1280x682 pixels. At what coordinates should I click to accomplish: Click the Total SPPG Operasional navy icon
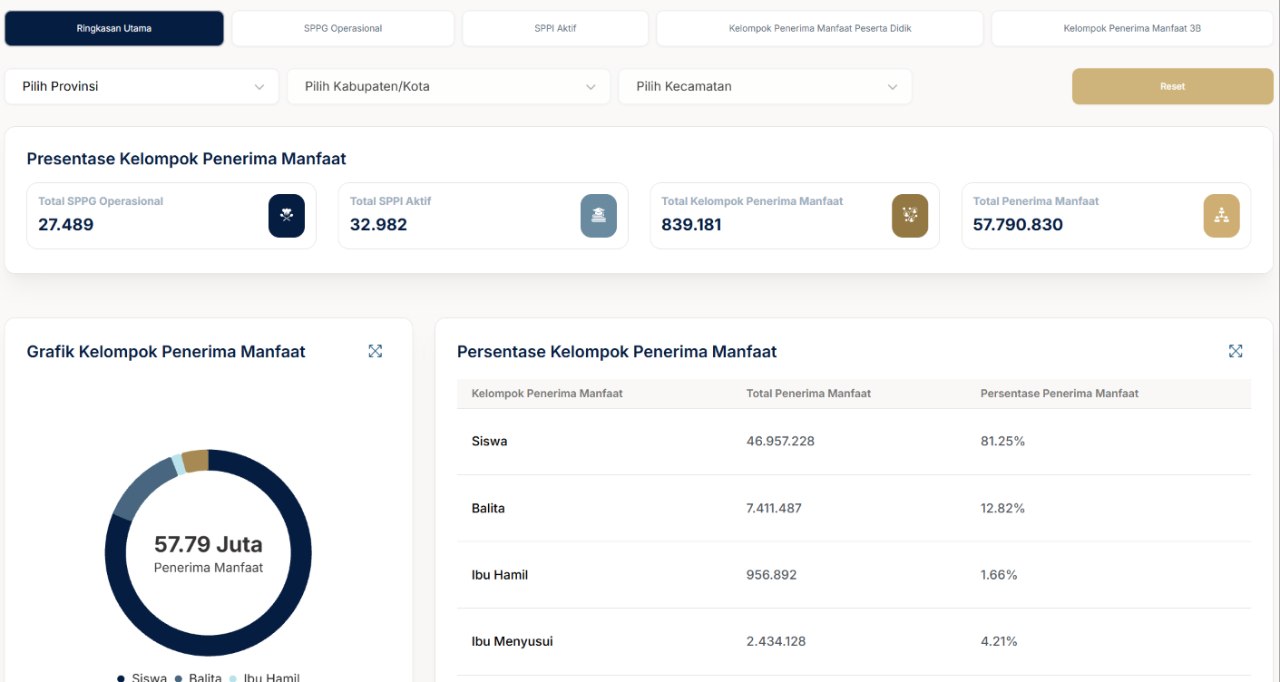[x=287, y=216]
